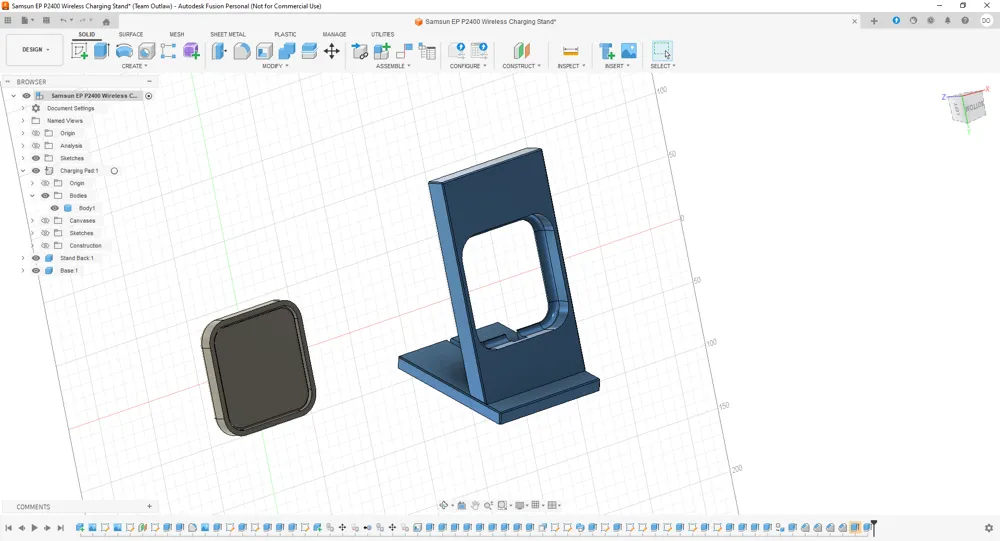
Task: Click the Configuration table icon
Action: pyautogui.click(x=479, y=51)
